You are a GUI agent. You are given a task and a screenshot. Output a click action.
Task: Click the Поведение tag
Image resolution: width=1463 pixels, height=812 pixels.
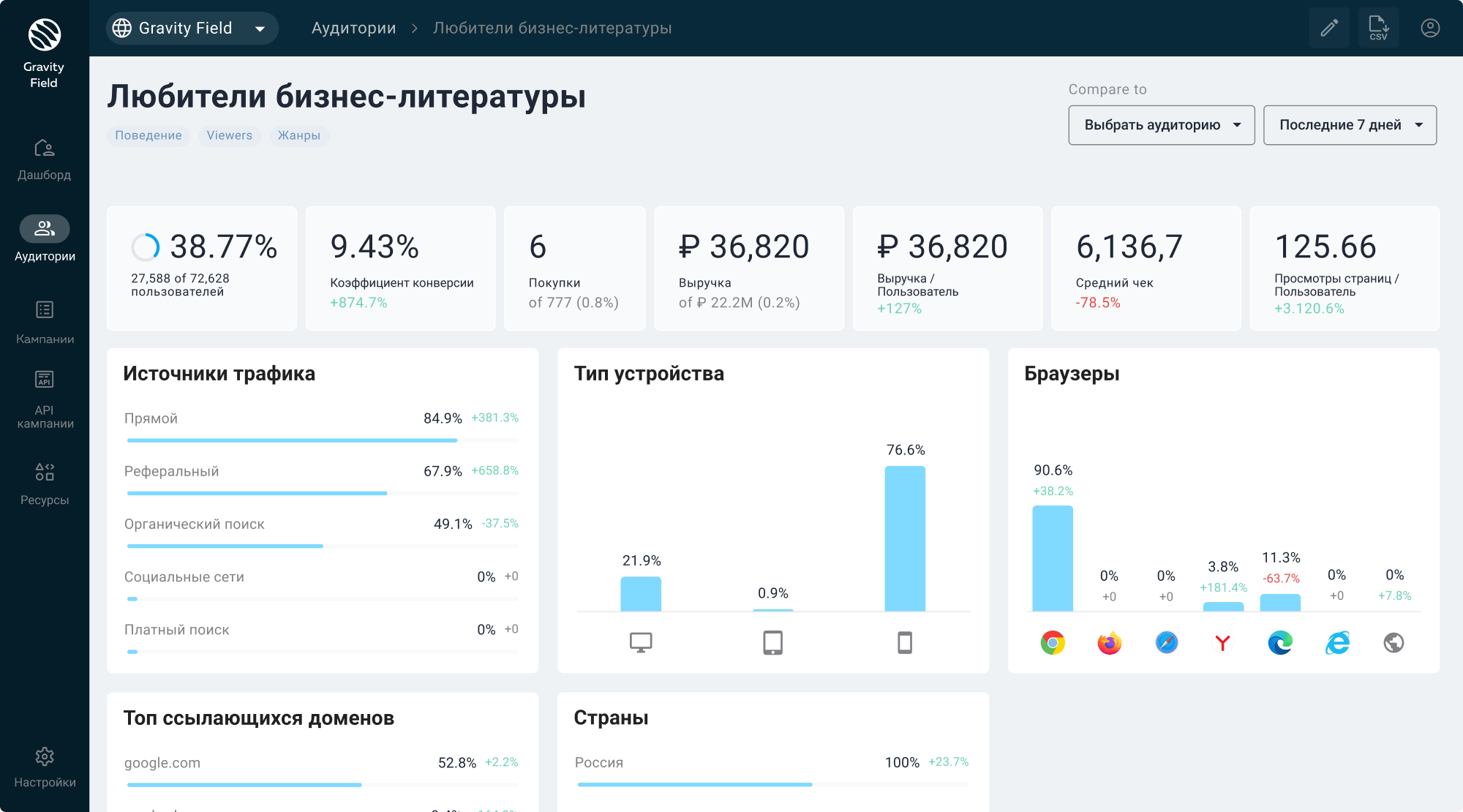click(x=148, y=135)
